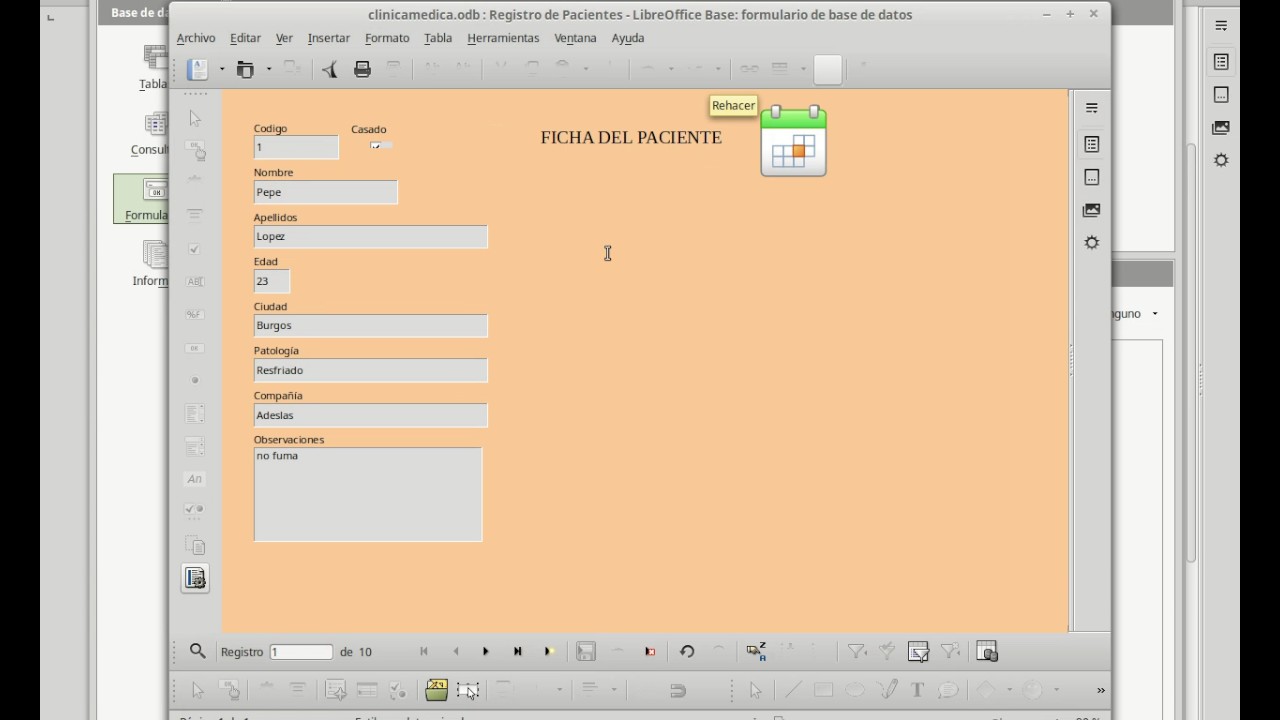Click the Registro number input box
1280x720 pixels.
click(x=301, y=651)
